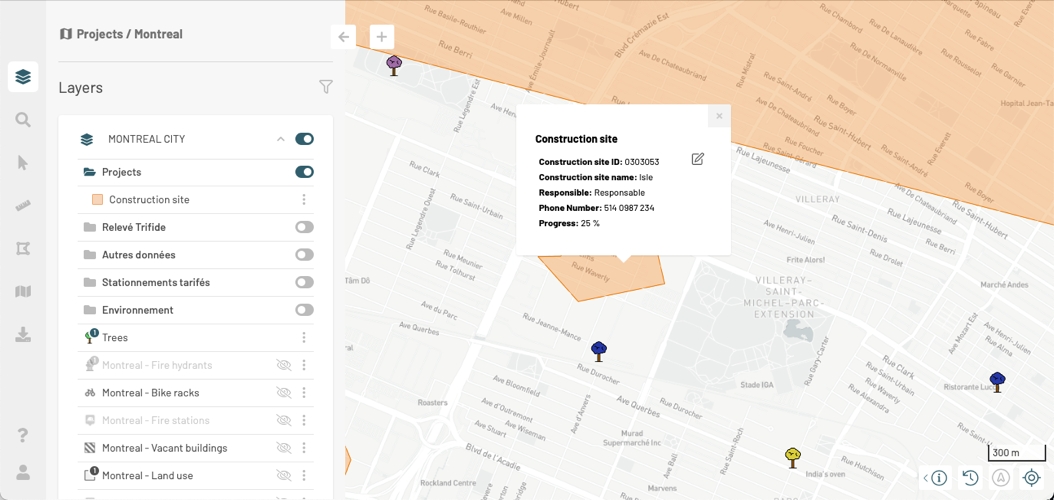Collapse the side panel with arrow button
Viewport: 1054px width, 500px height.
[343, 37]
